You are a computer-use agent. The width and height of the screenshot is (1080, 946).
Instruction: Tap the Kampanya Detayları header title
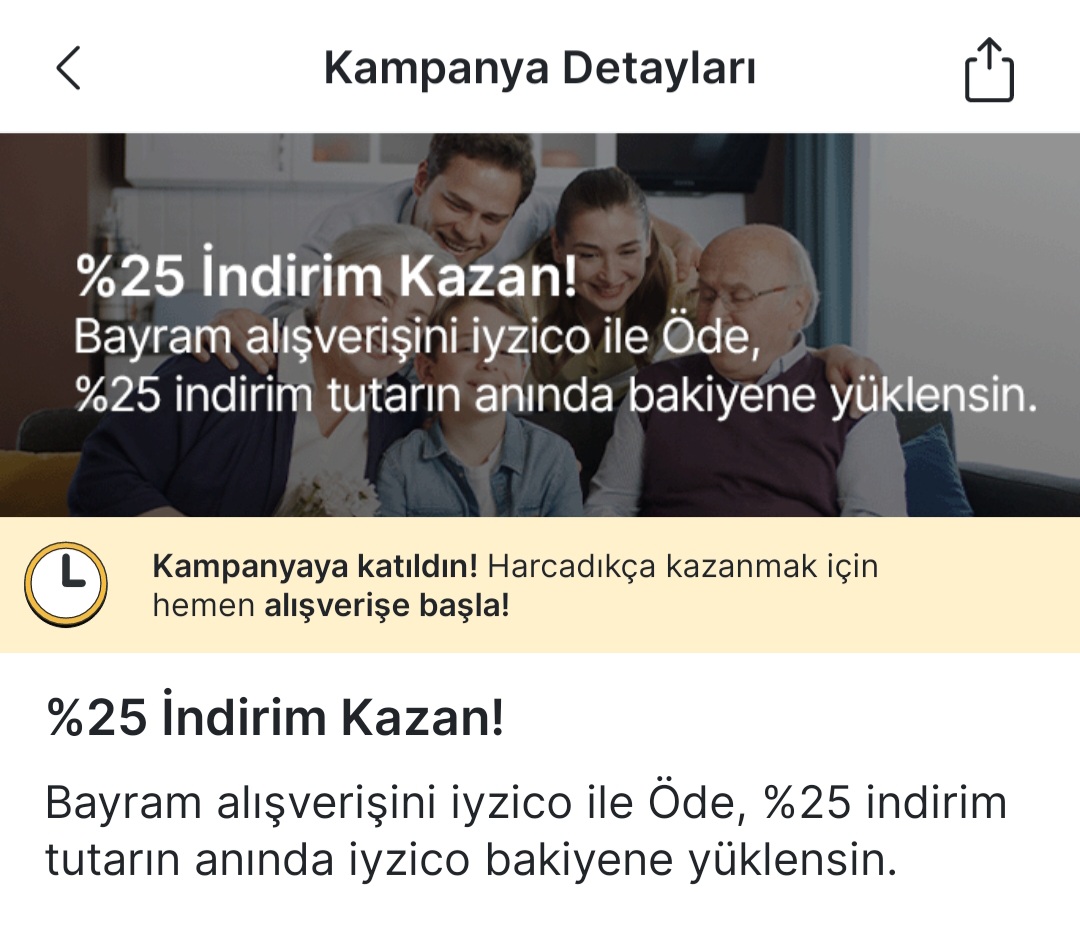click(x=540, y=69)
